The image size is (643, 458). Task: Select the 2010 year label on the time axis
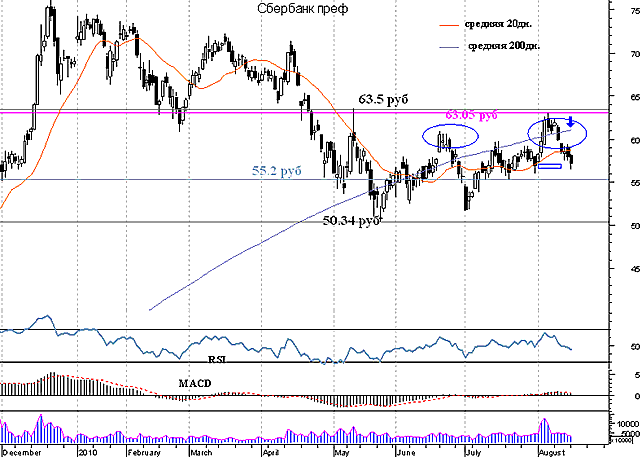88,453
